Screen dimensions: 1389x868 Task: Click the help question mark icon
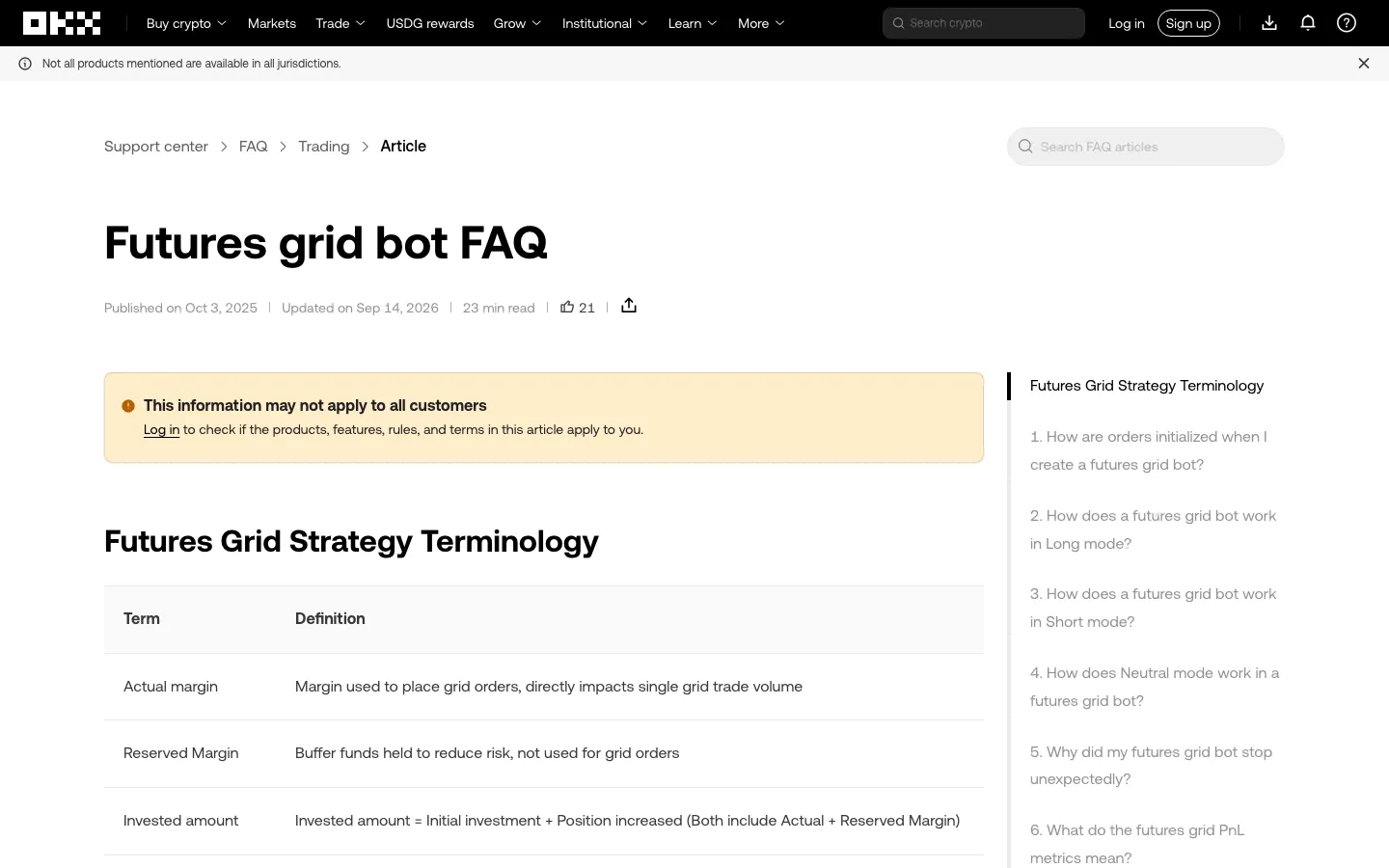pos(1347,23)
